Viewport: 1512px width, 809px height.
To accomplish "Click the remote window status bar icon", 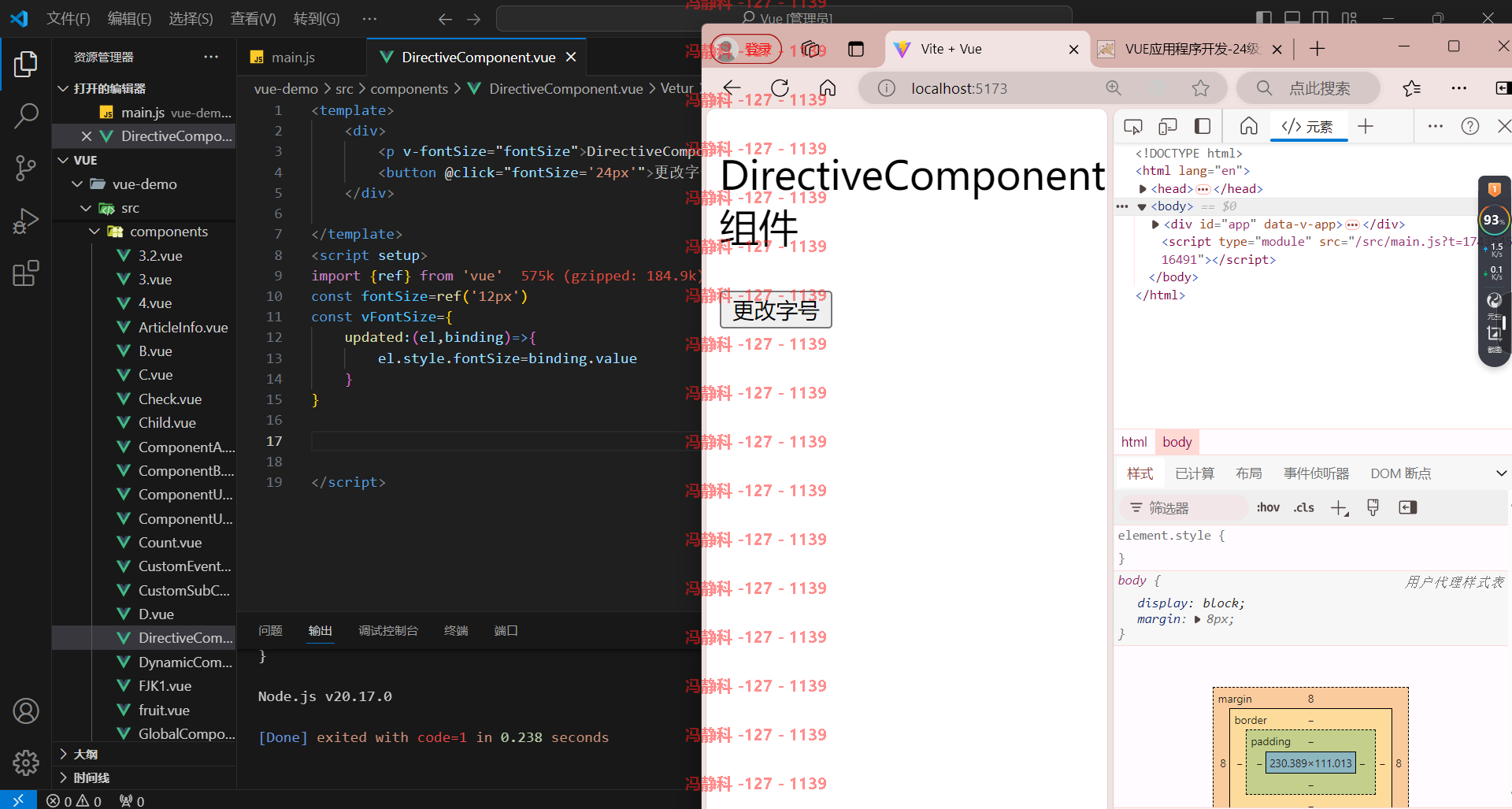I will pos(18,800).
